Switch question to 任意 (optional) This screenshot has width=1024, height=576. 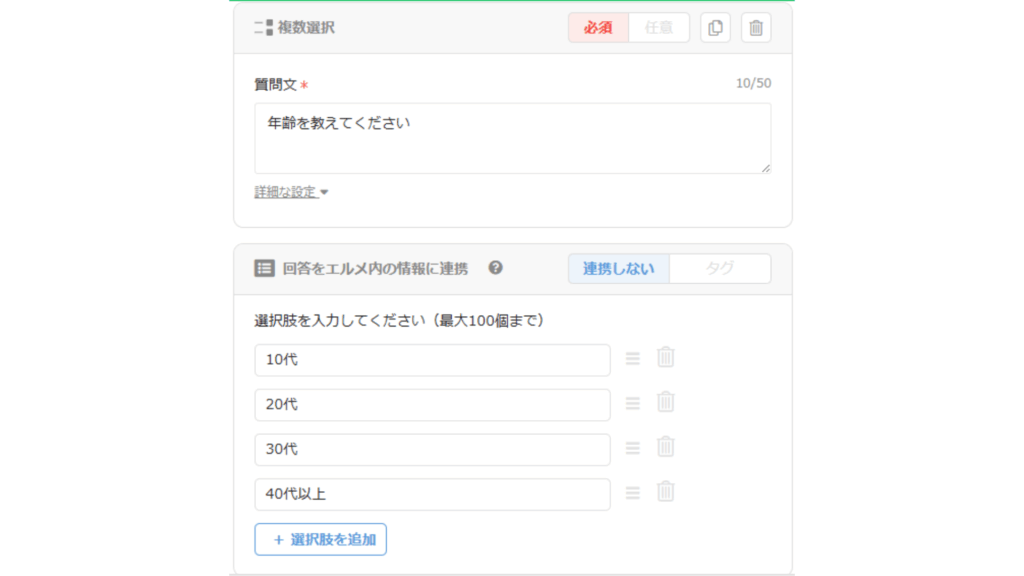coord(659,28)
